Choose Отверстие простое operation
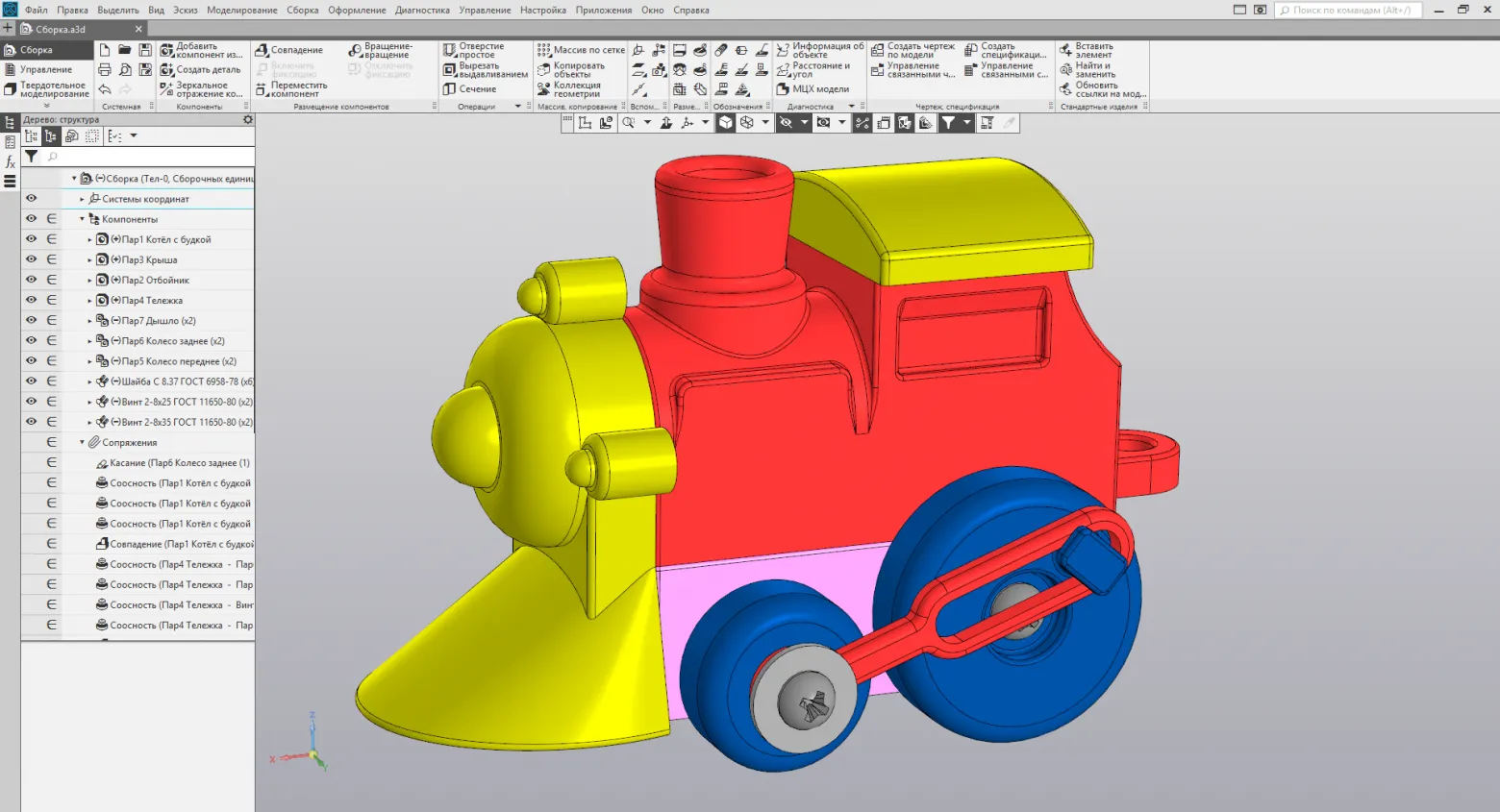This screenshot has height=812, width=1500. (x=474, y=50)
